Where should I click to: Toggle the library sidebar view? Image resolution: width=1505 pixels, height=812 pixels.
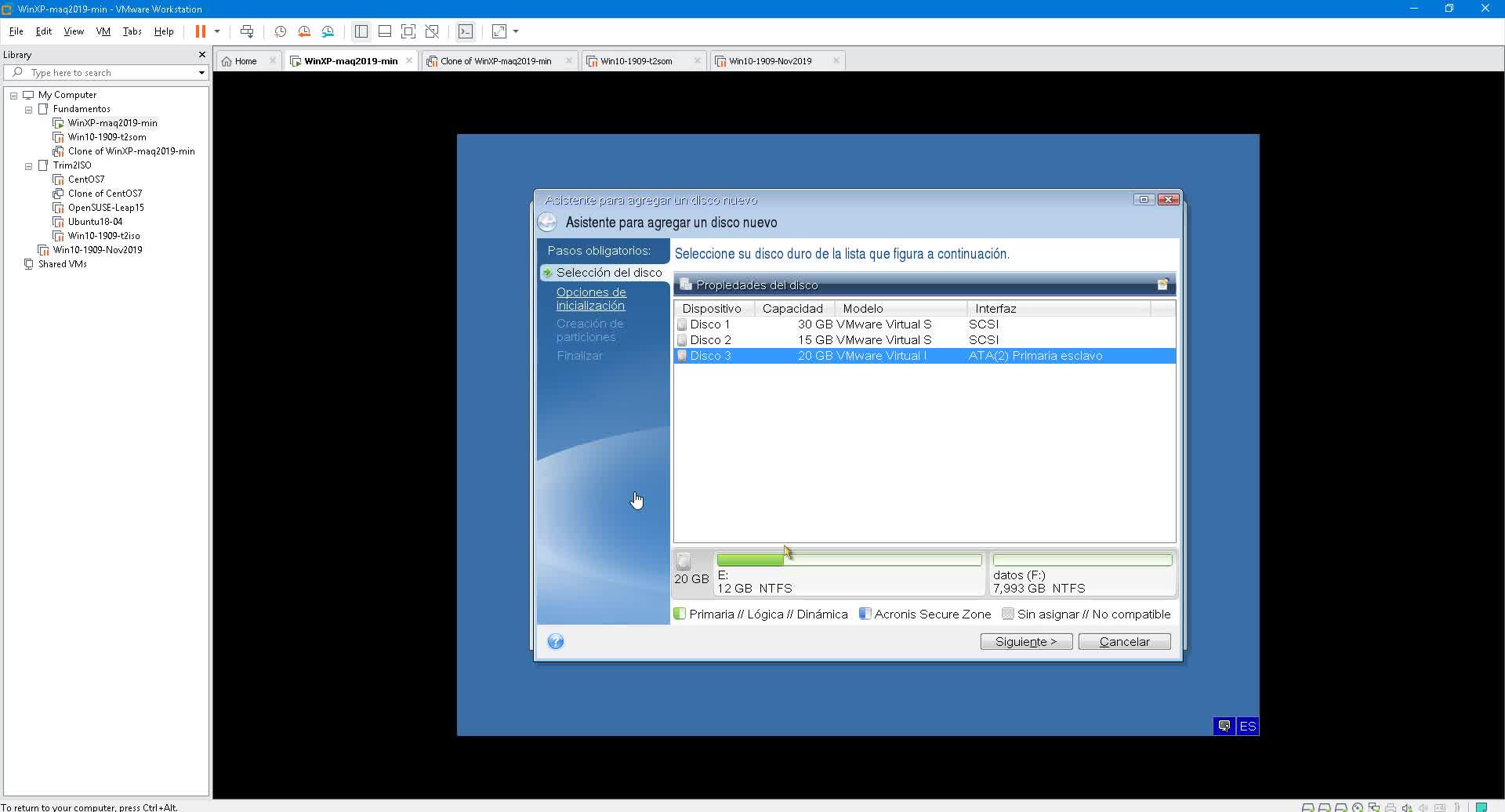coord(361,31)
